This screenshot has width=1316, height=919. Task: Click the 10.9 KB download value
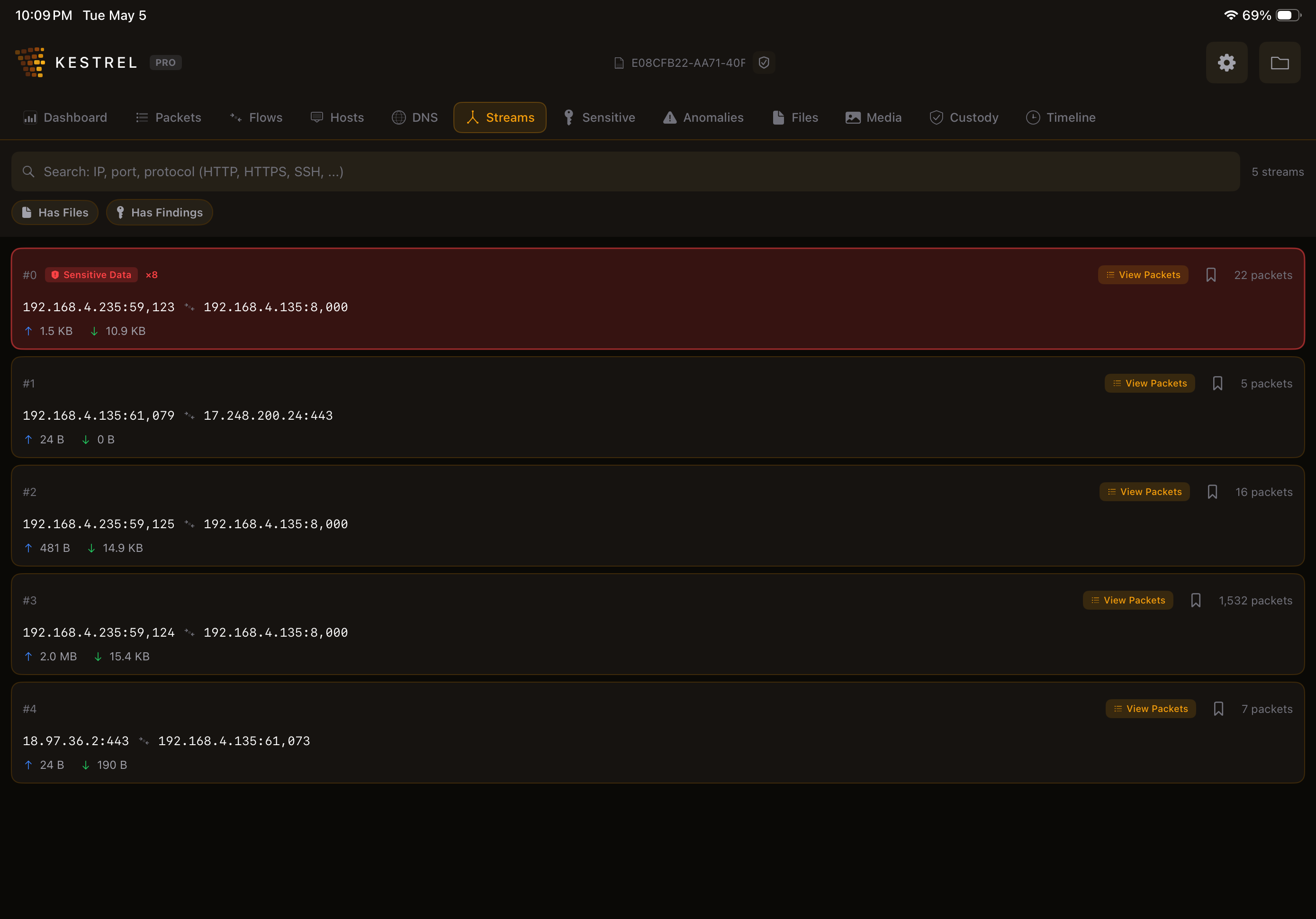(x=126, y=331)
